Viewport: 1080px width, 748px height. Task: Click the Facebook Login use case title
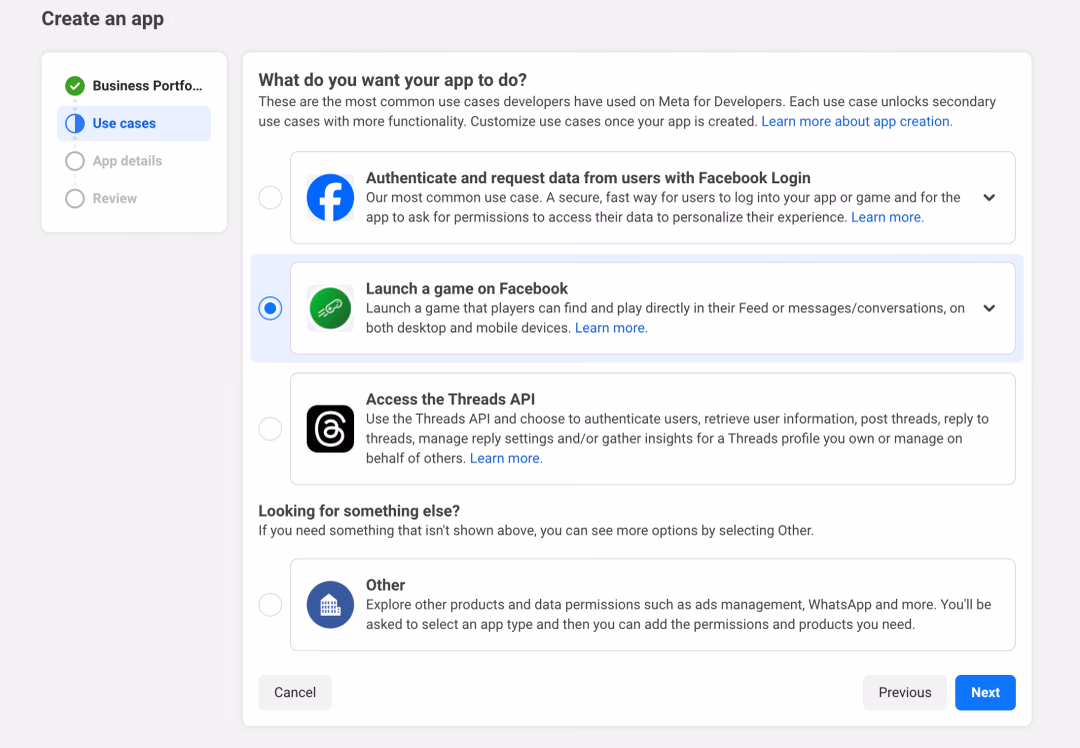pyautogui.click(x=588, y=178)
